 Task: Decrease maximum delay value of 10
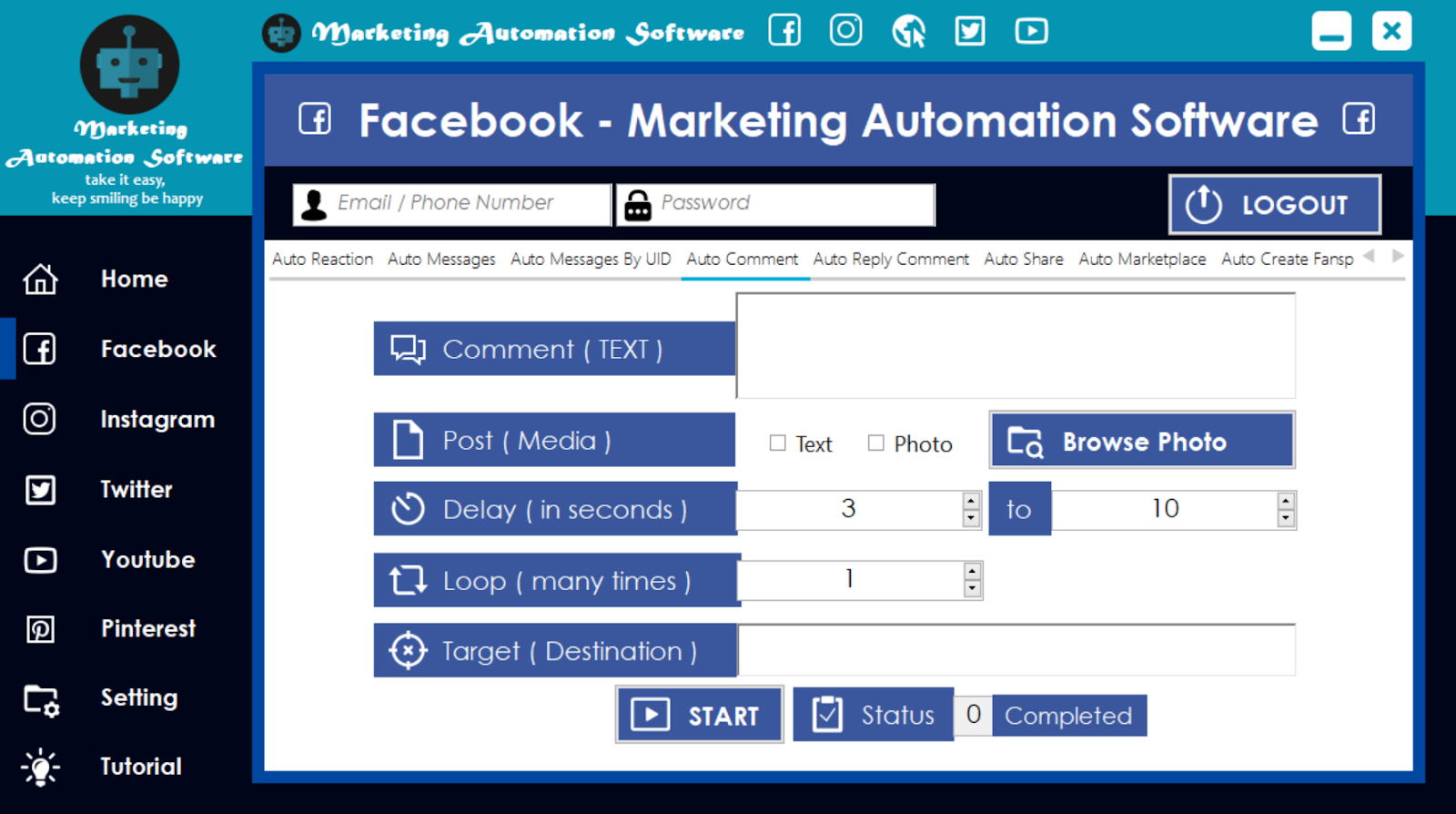pos(1285,518)
